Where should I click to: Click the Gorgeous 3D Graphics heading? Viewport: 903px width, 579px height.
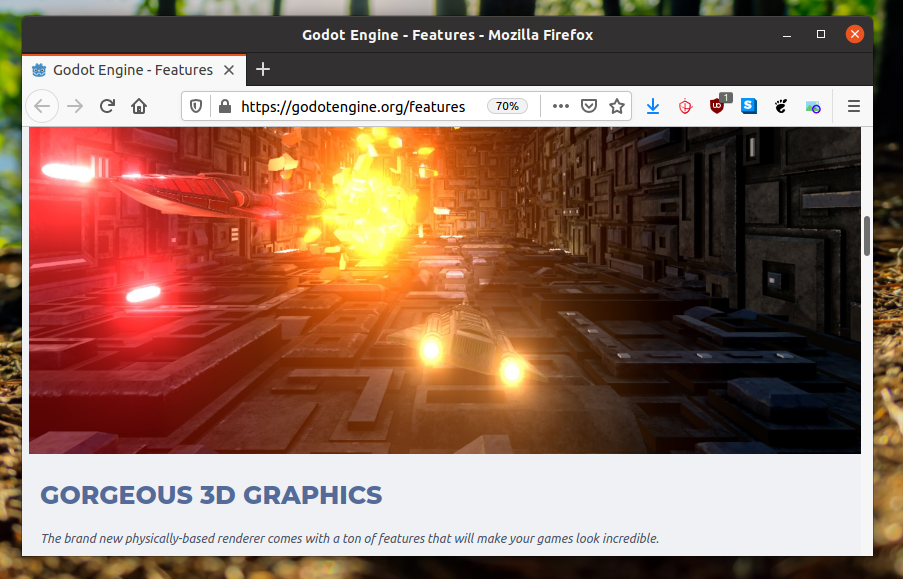click(x=211, y=495)
